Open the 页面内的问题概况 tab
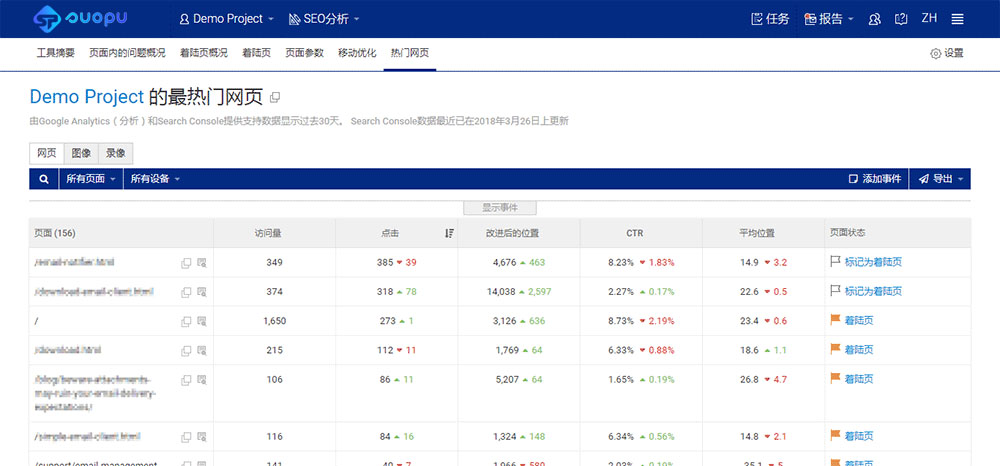1000x466 pixels. pyautogui.click(x=127, y=54)
